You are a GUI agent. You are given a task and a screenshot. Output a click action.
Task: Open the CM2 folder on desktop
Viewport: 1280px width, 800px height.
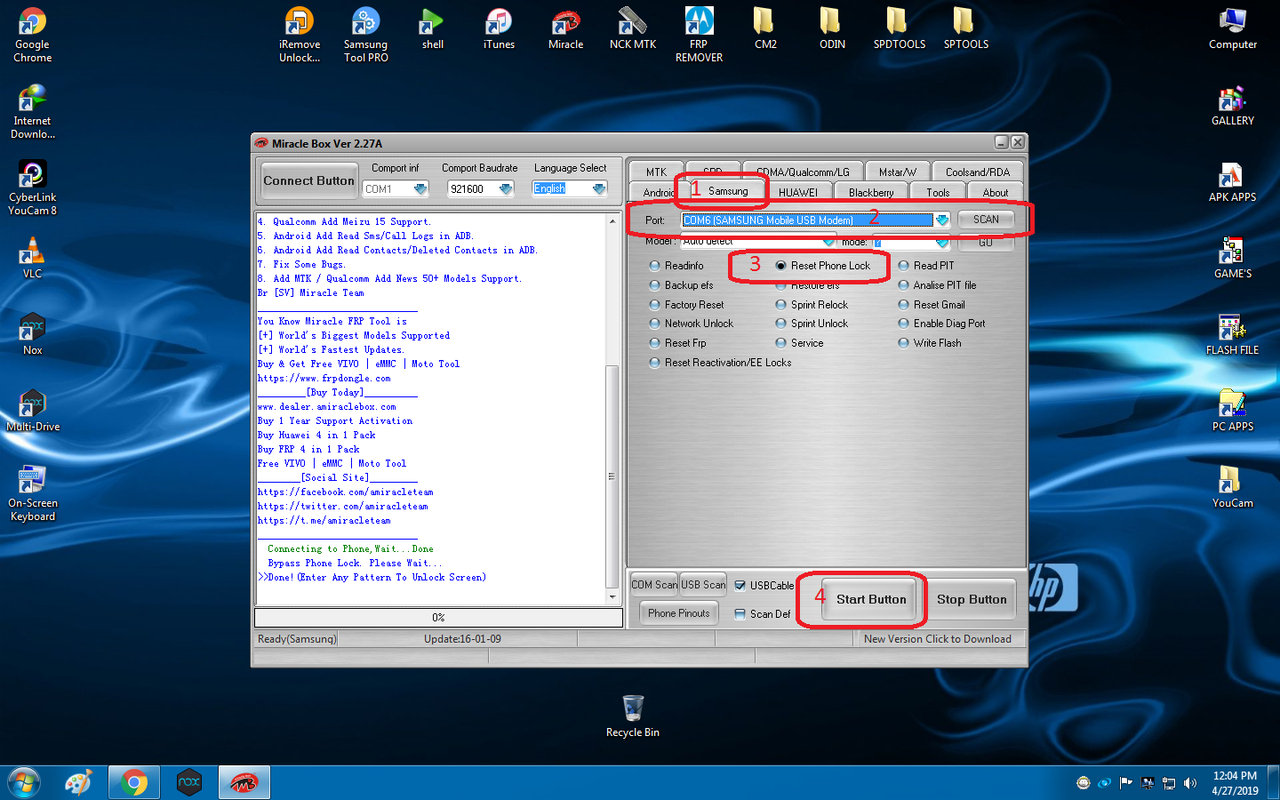[765, 29]
